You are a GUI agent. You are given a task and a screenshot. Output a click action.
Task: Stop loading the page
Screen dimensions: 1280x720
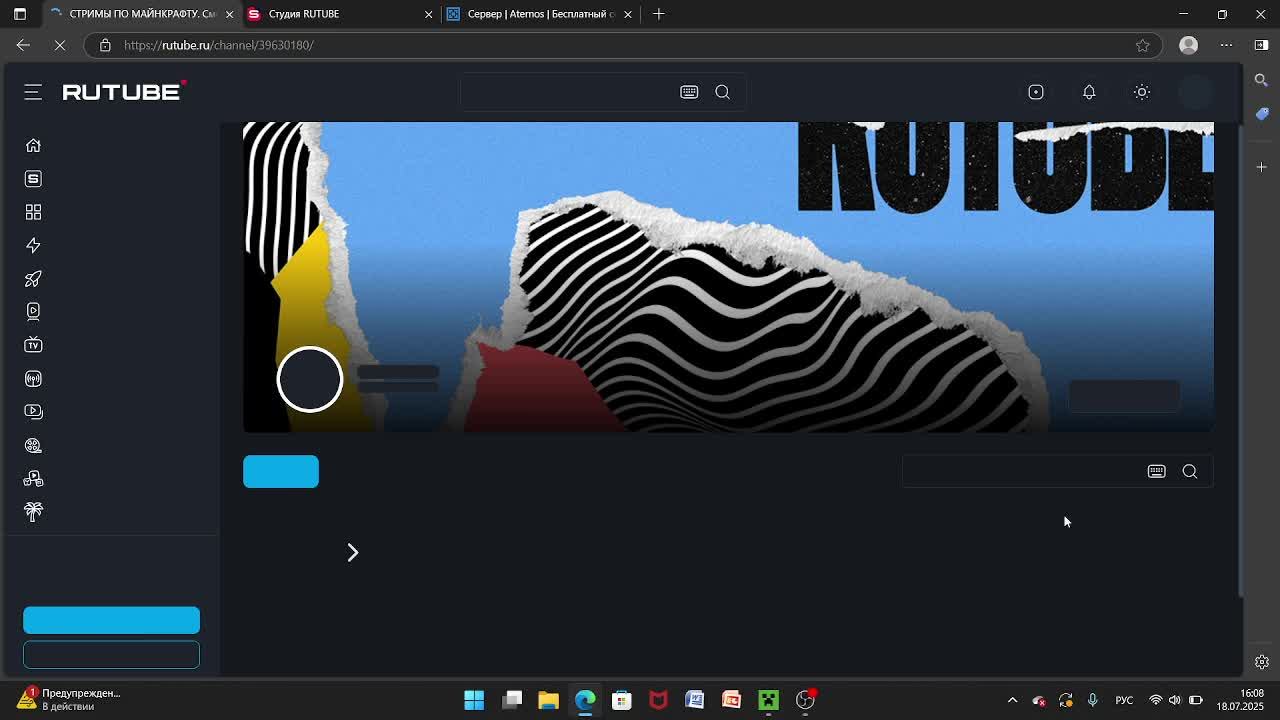click(x=59, y=45)
